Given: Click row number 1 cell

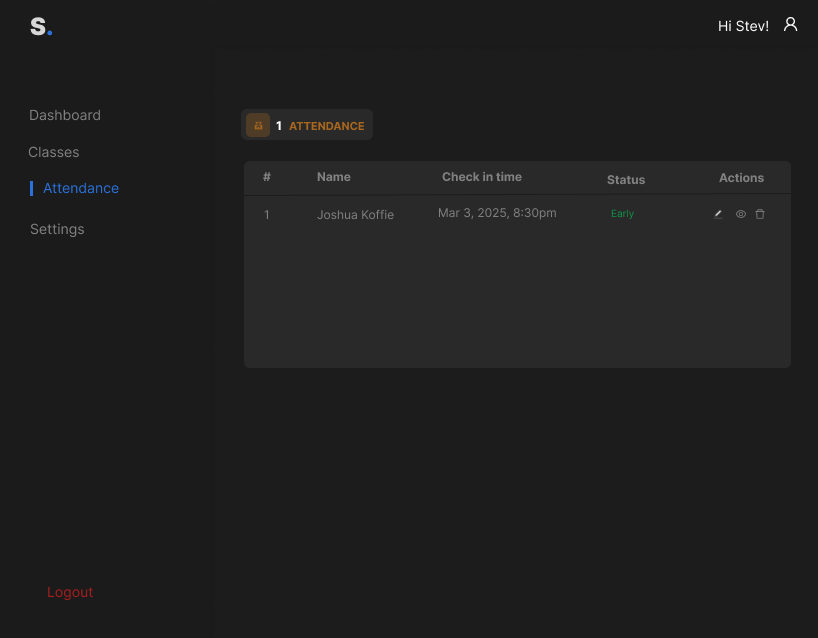Looking at the screenshot, I should tap(267, 214).
